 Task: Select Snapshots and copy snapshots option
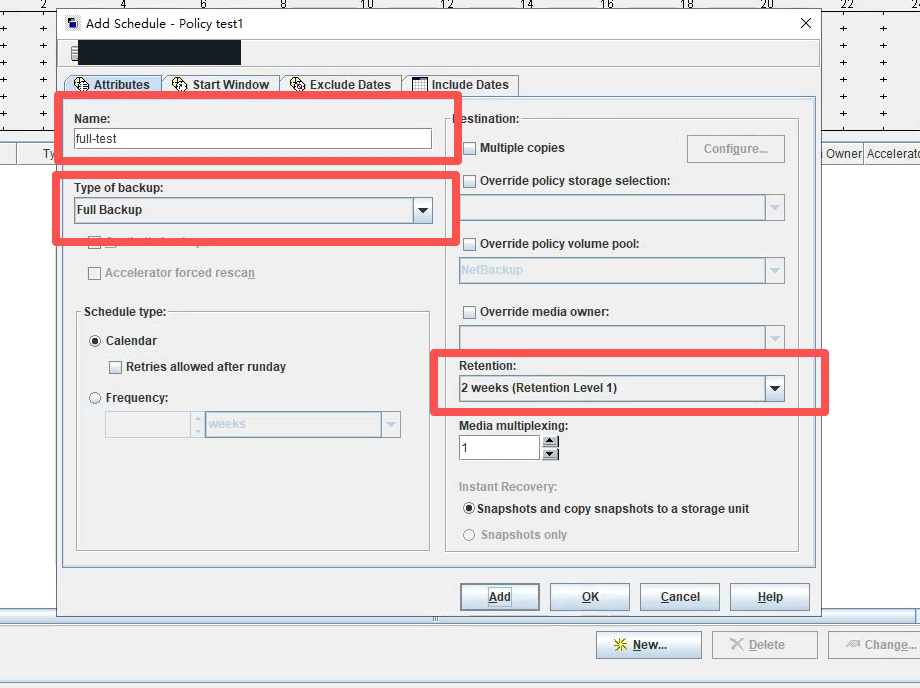[x=469, y=509]
